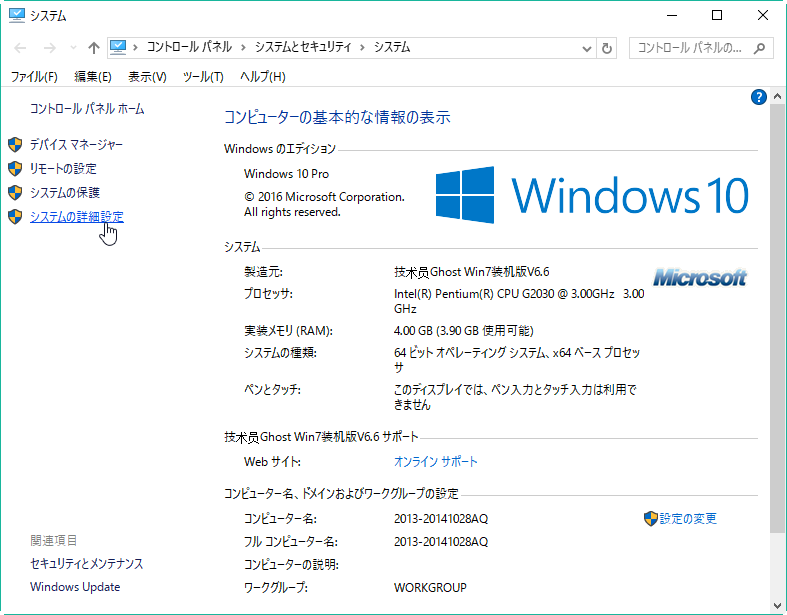Click the forward navigation arrow
The height and width of the screenshot is (615, 787).
[50, 48]
